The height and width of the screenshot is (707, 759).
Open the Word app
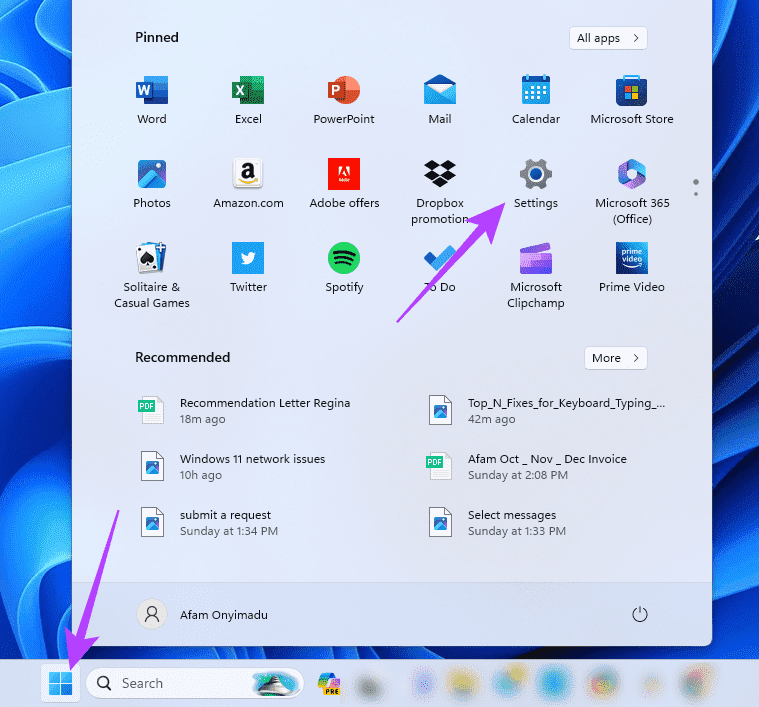coord(152,100)
